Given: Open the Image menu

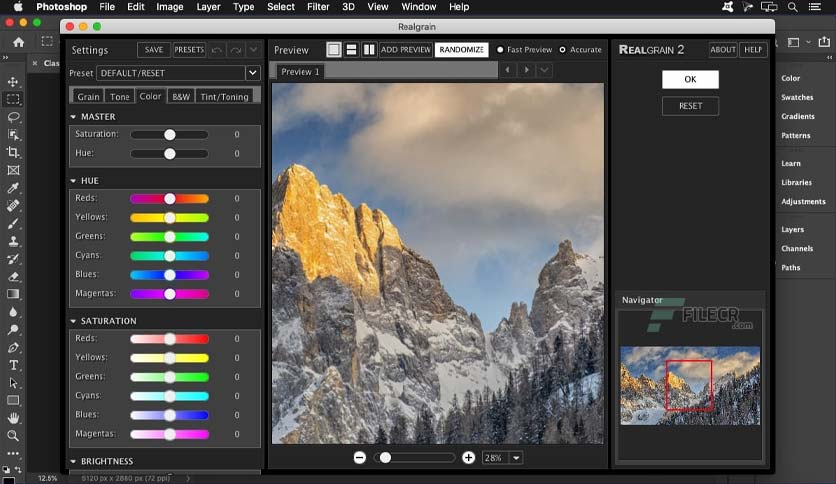Looking at the screenshot, I should coord(170,7).
